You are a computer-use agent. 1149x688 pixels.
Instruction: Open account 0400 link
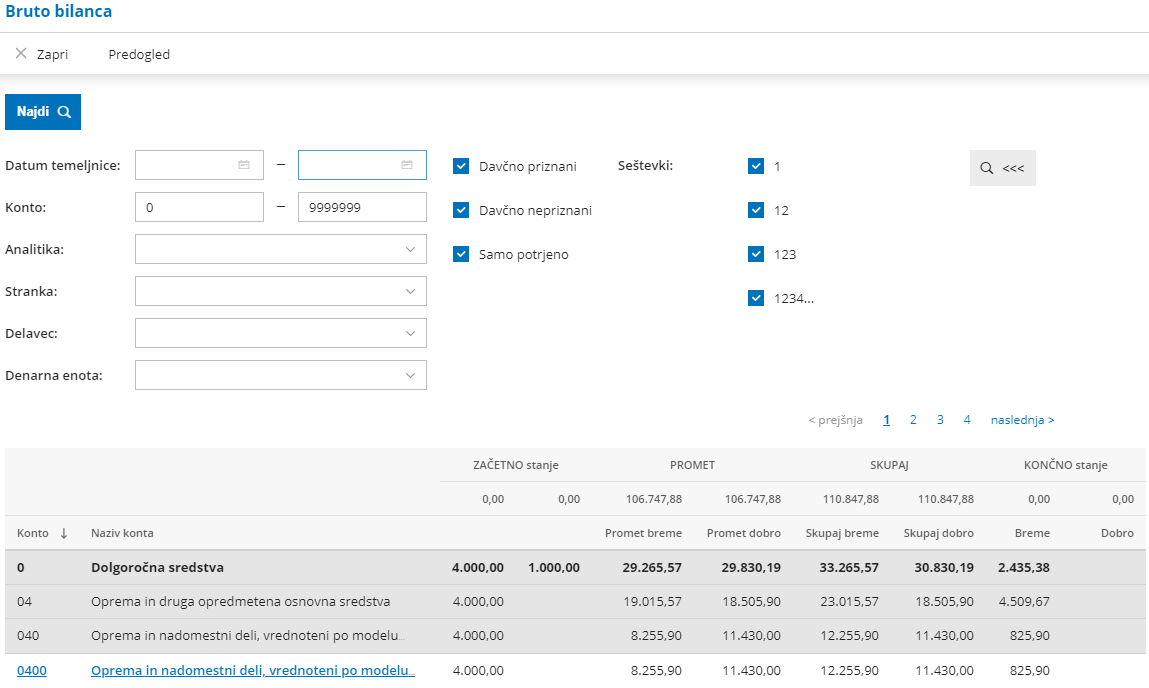(x=31, y=671)
